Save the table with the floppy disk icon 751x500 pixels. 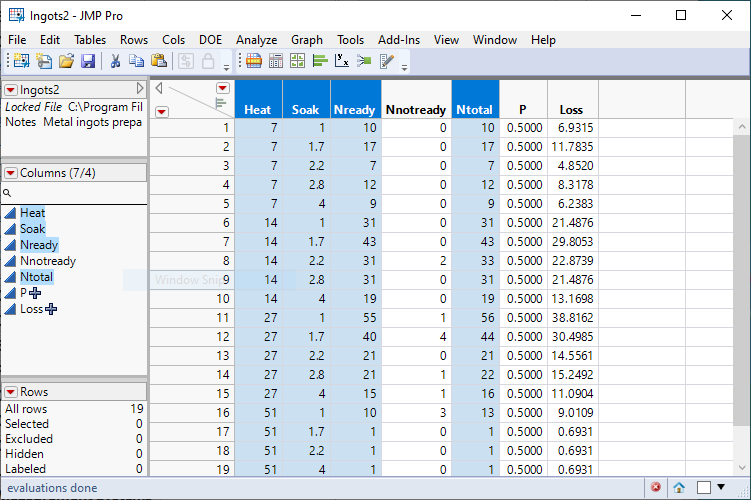click(88, 61)
